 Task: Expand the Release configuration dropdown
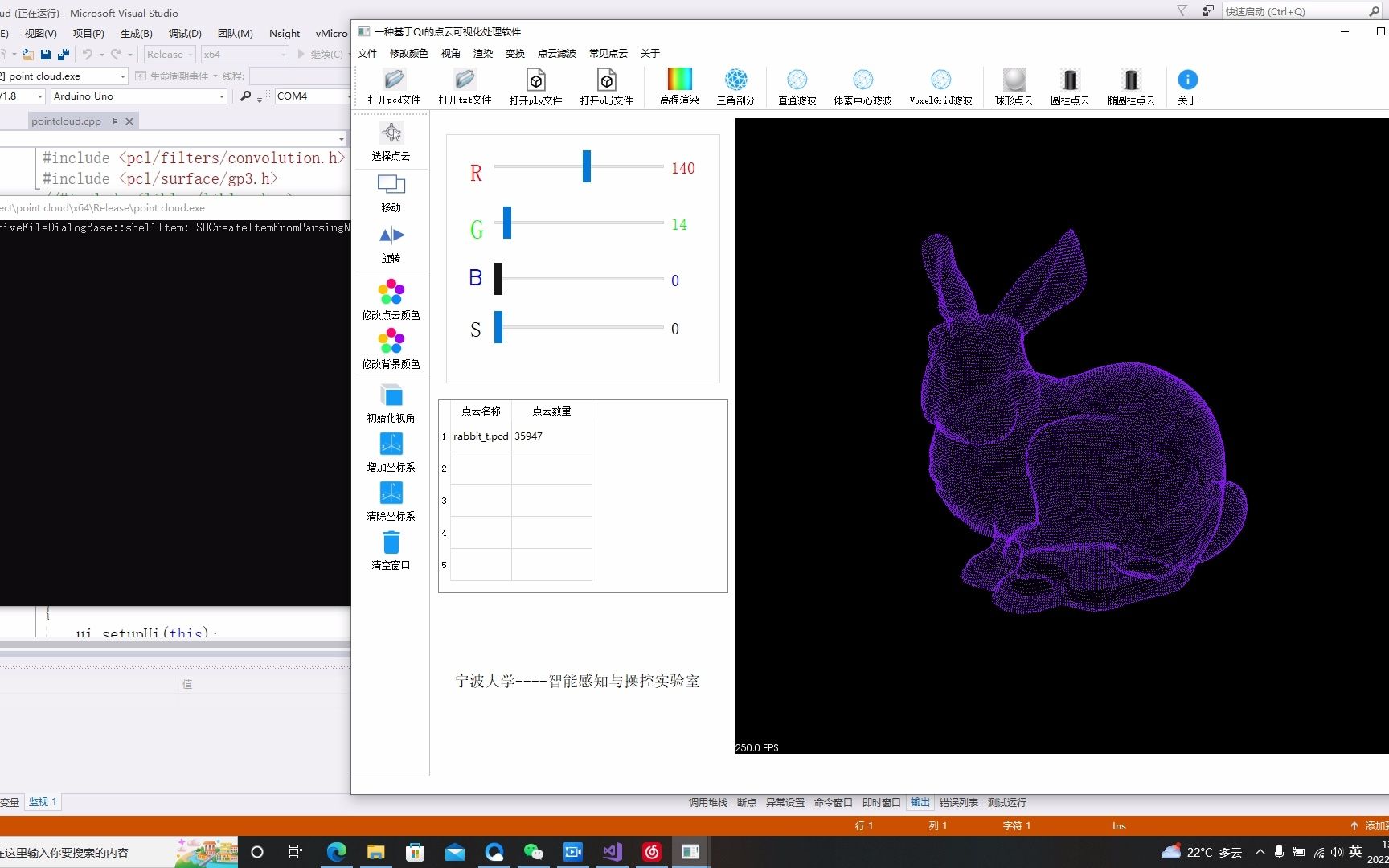pos(191,55)
